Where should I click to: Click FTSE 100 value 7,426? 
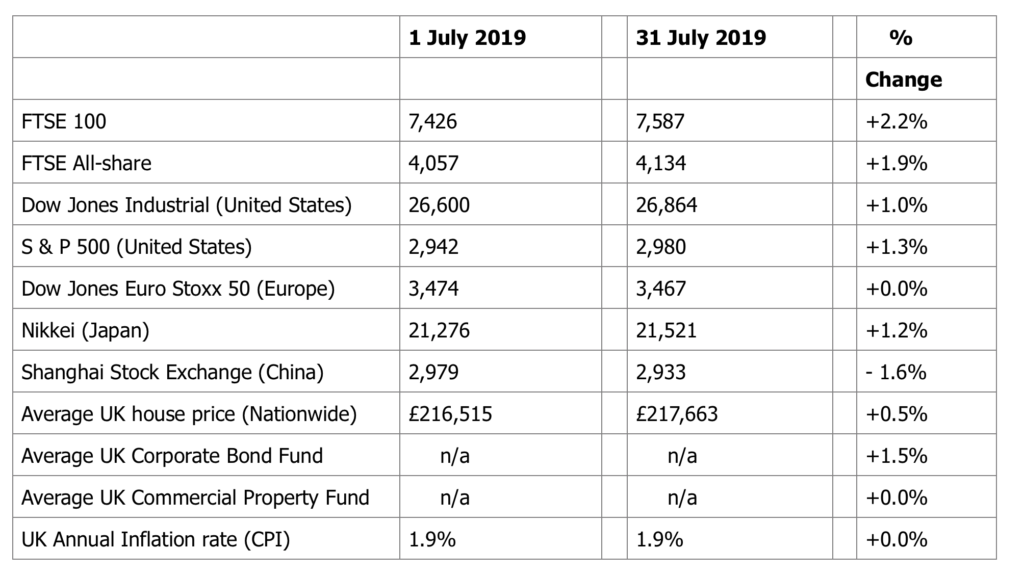(x=432, y=121)
